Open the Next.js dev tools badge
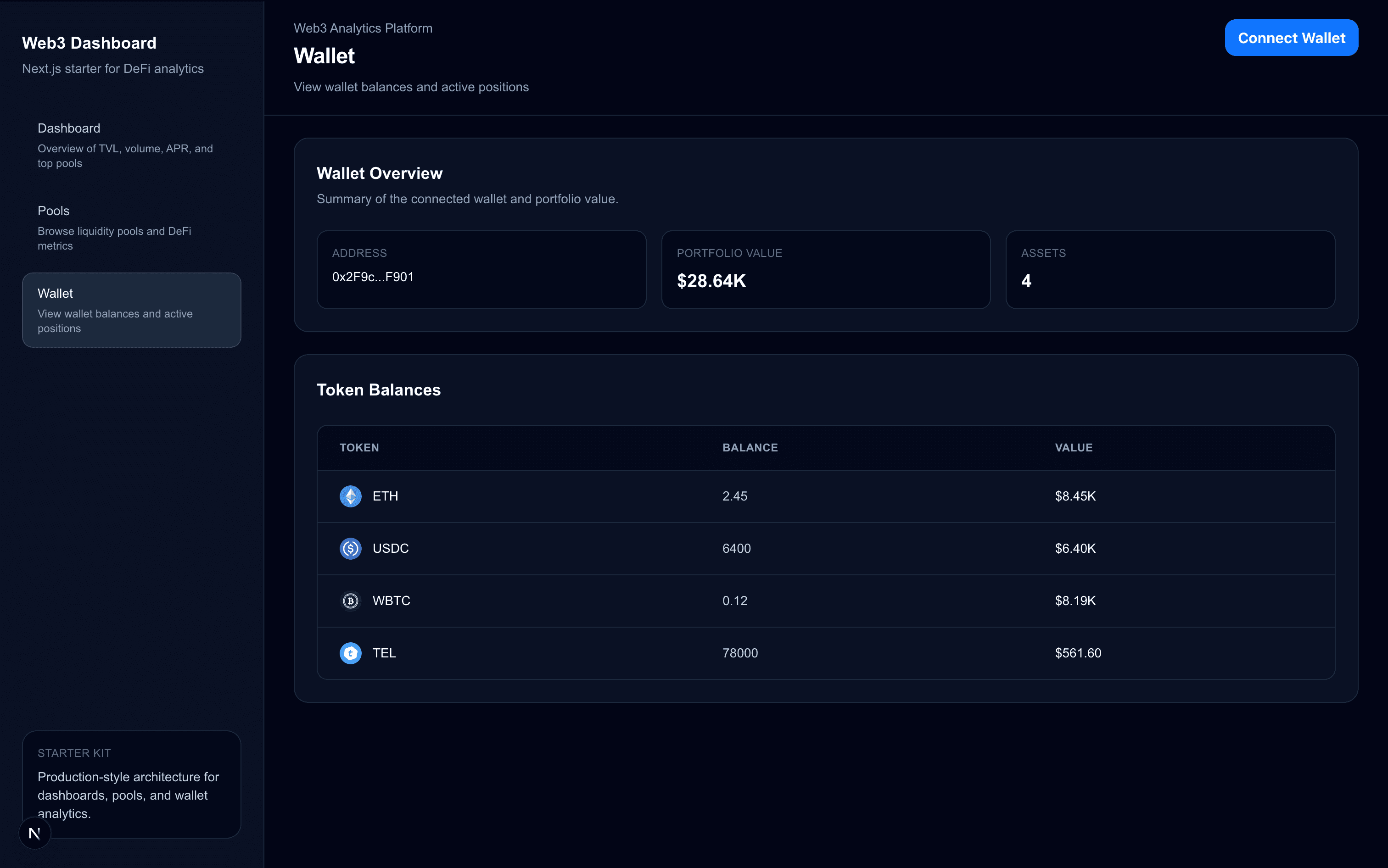1388x868 pixels. point(34,833)
